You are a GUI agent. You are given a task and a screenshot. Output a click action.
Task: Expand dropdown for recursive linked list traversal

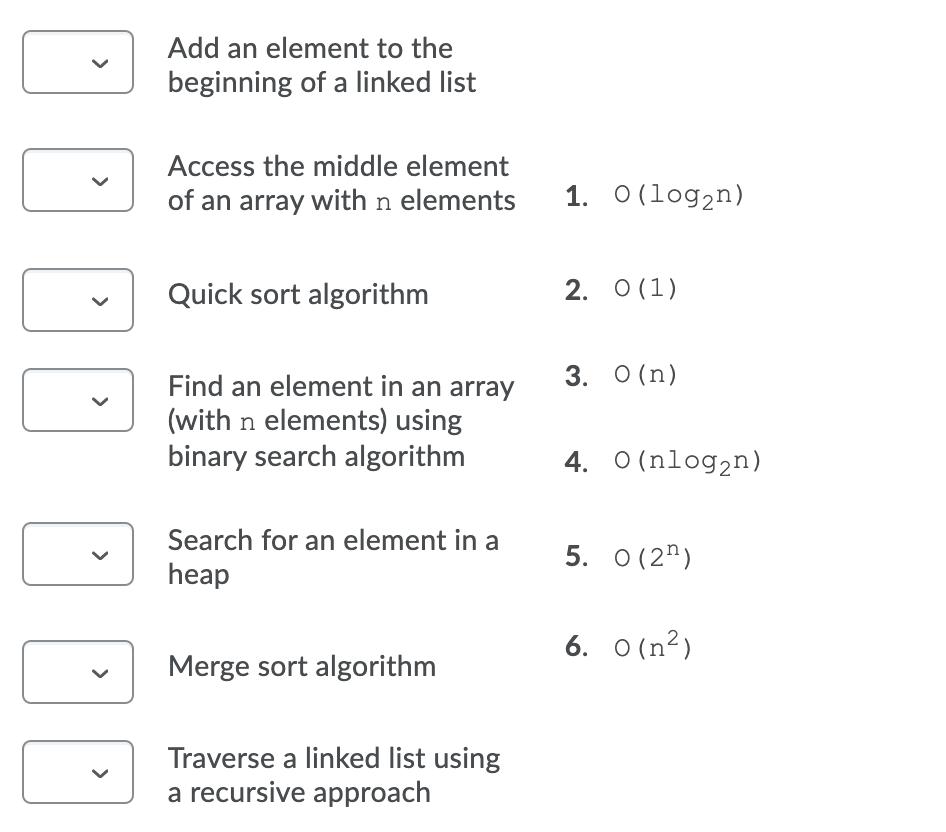(78, 772)
